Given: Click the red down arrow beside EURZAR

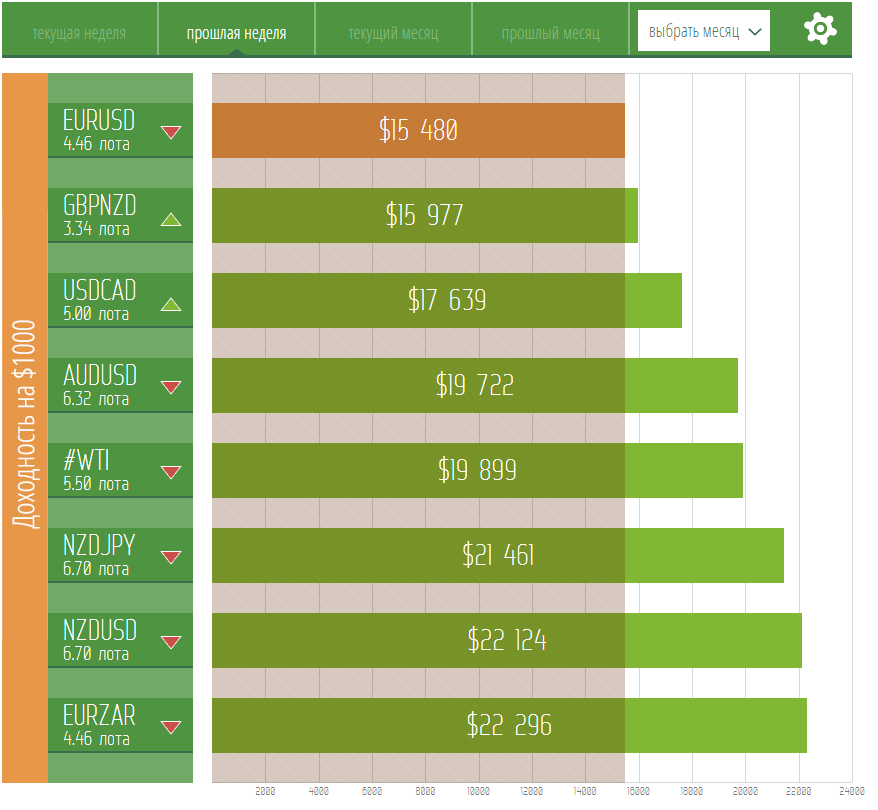Looking at the screenshot, I should (x=171, y=728).
